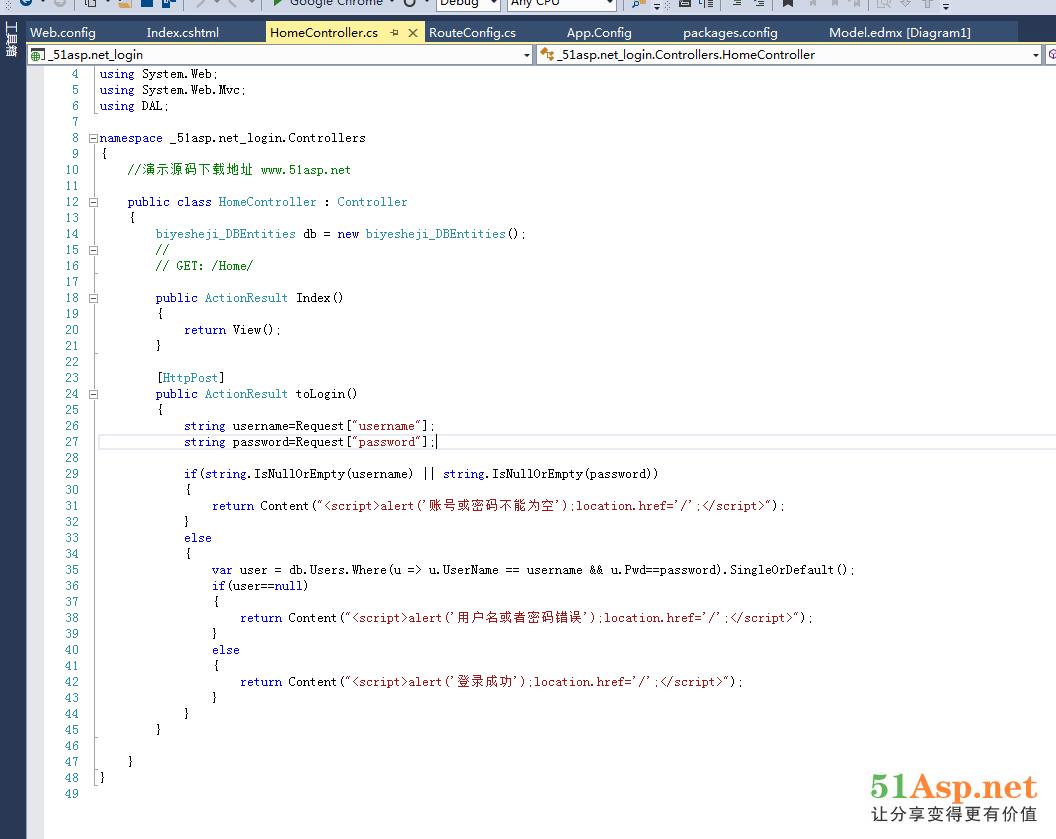
Task: Click the green Start debugging arrow
Action: pos(277,3)
